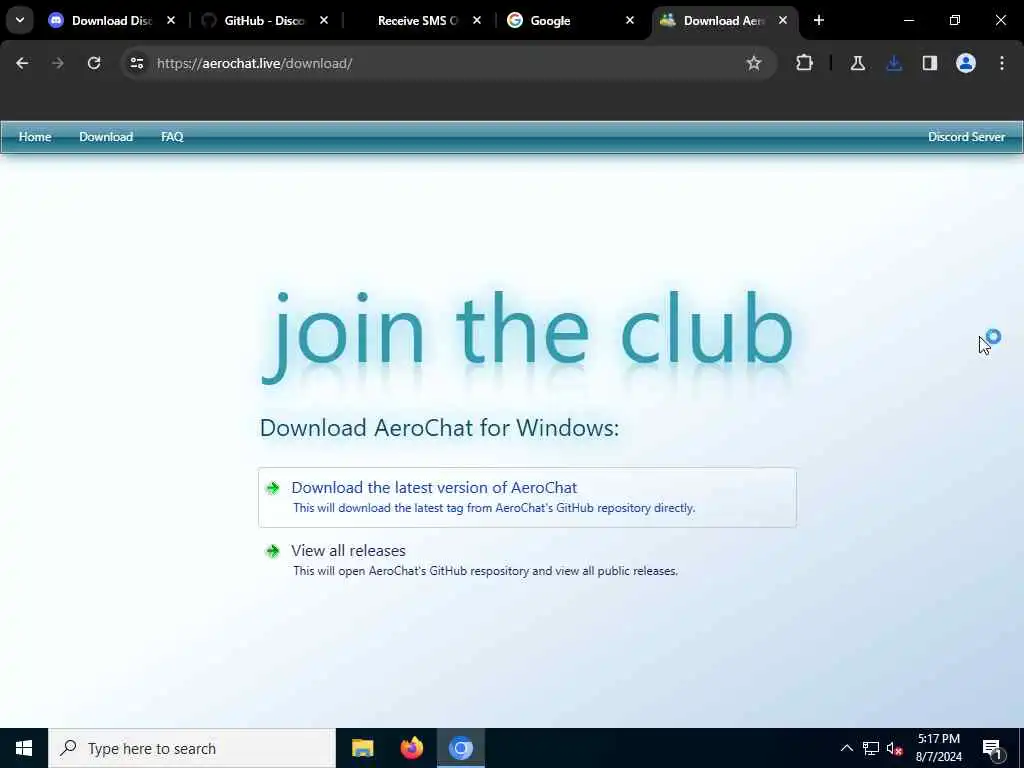The image size is (1024, 768).
Task: Select the Chrome taskbar icon
Action: pos(460,748)
